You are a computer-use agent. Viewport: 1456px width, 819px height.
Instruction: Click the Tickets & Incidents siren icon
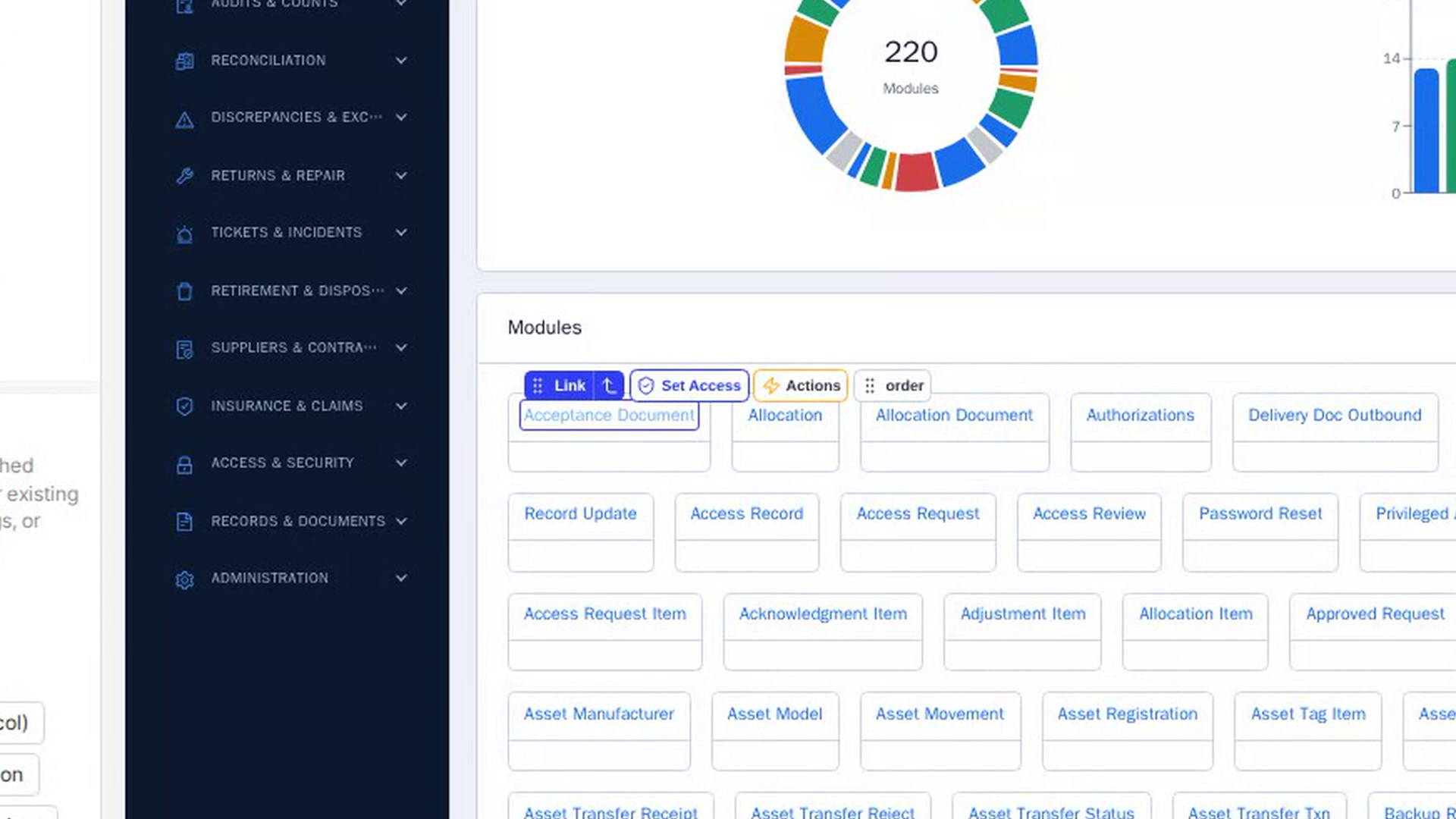pyautogui.click(x=184, y=234)
